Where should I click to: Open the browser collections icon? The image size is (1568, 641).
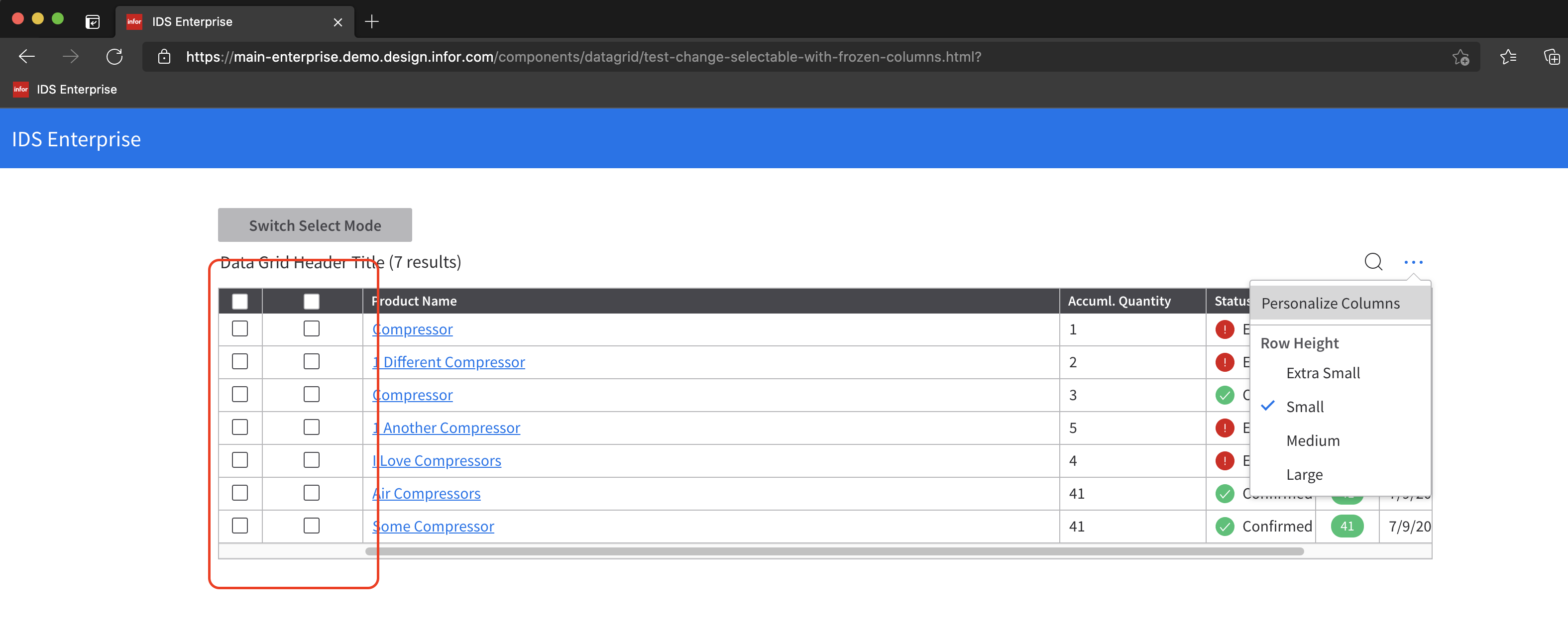1551,57
